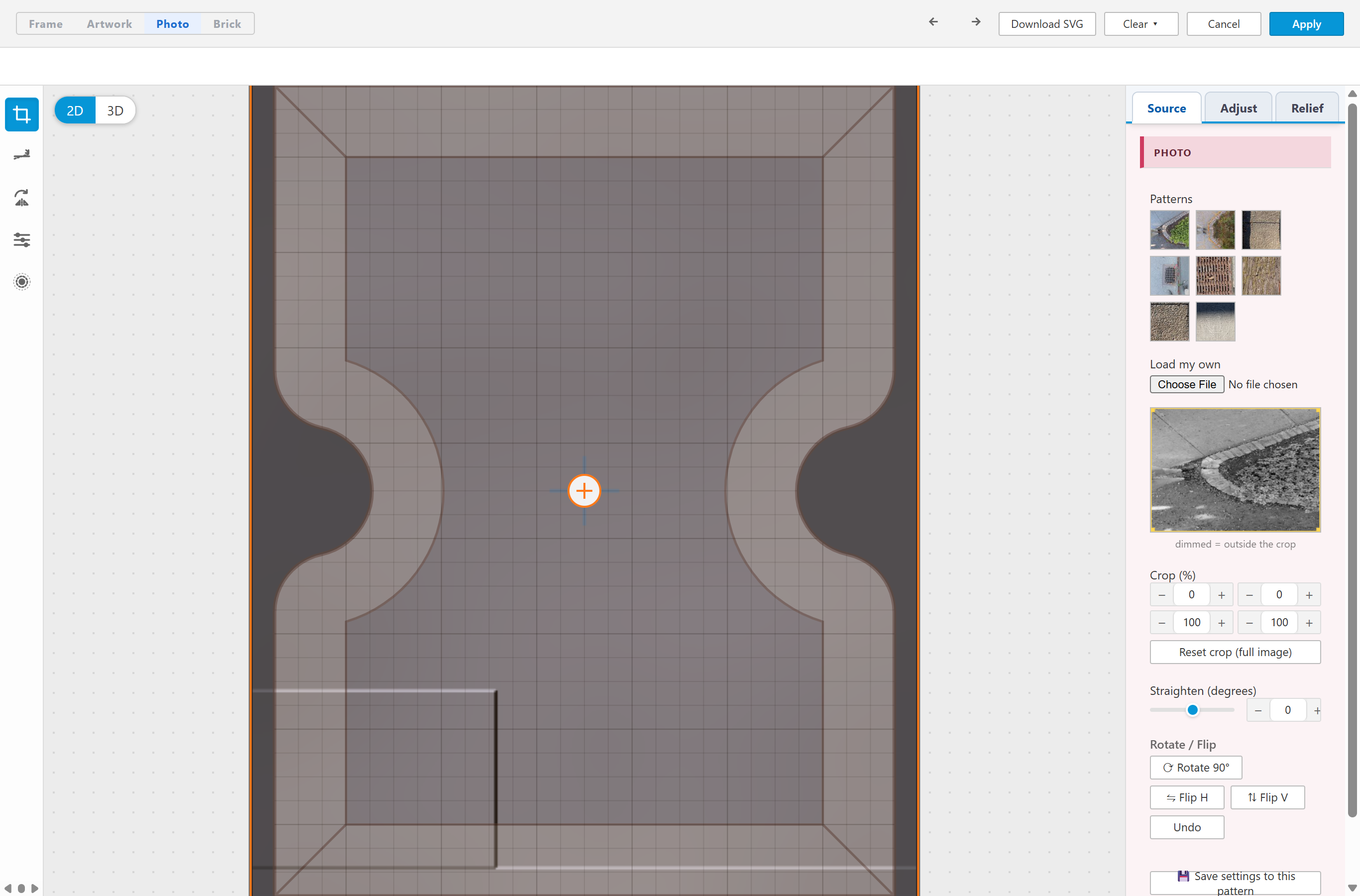Click the grayscale crop preview image

pyautogui.click(x=1235, y=470)
